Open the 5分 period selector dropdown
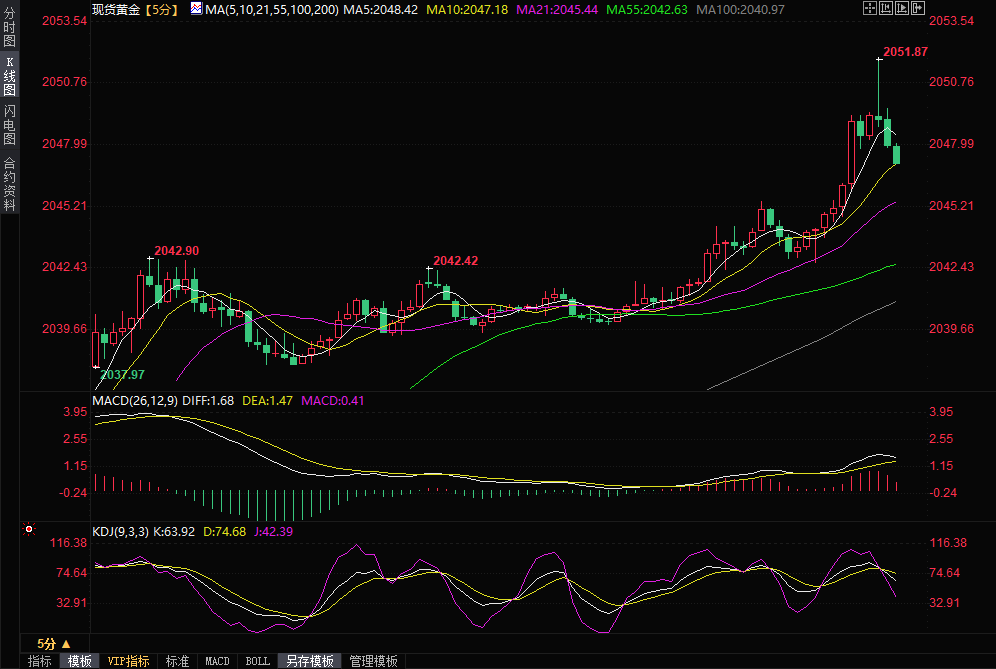 click(53, 643)
